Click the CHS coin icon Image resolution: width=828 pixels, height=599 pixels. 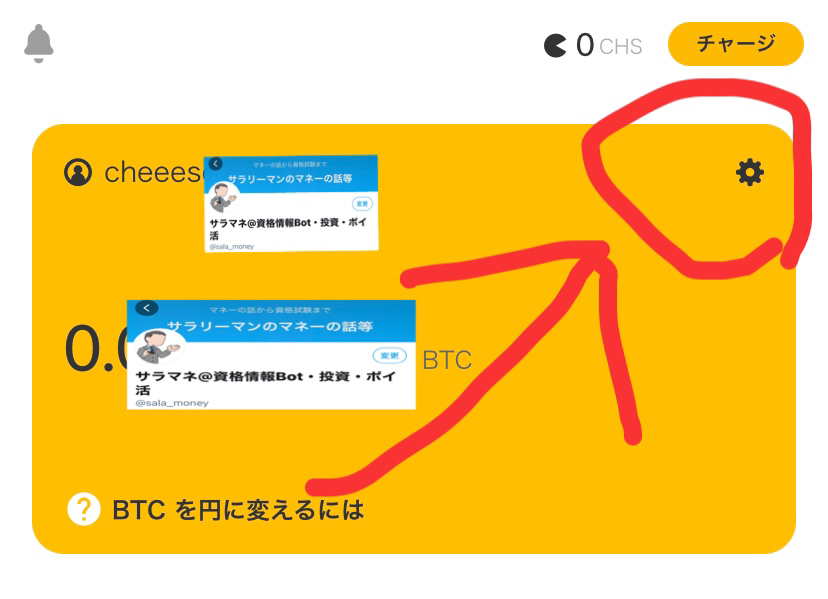(x=555, y=45)
